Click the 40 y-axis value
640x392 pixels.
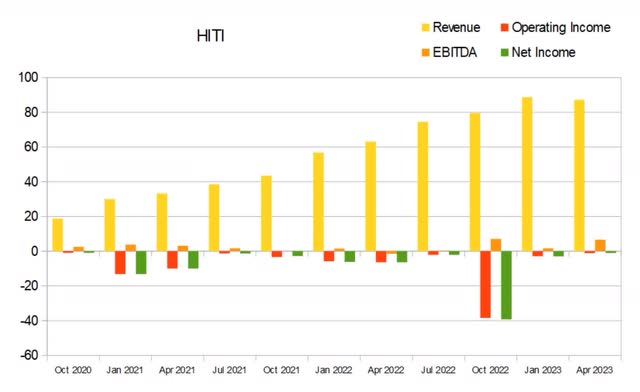pyautogui.click(x=31, y=182)
